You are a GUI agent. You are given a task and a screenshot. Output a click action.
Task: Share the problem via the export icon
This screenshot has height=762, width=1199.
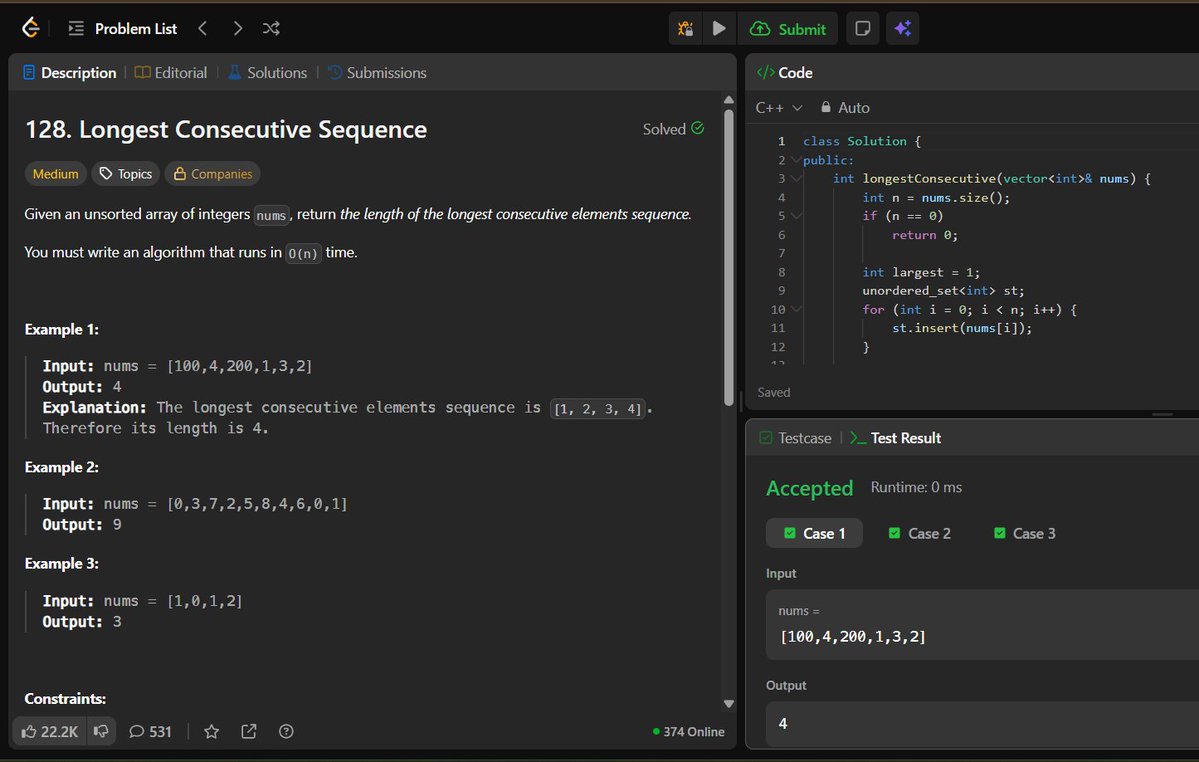pyautogui.click(x=248, y=731)
